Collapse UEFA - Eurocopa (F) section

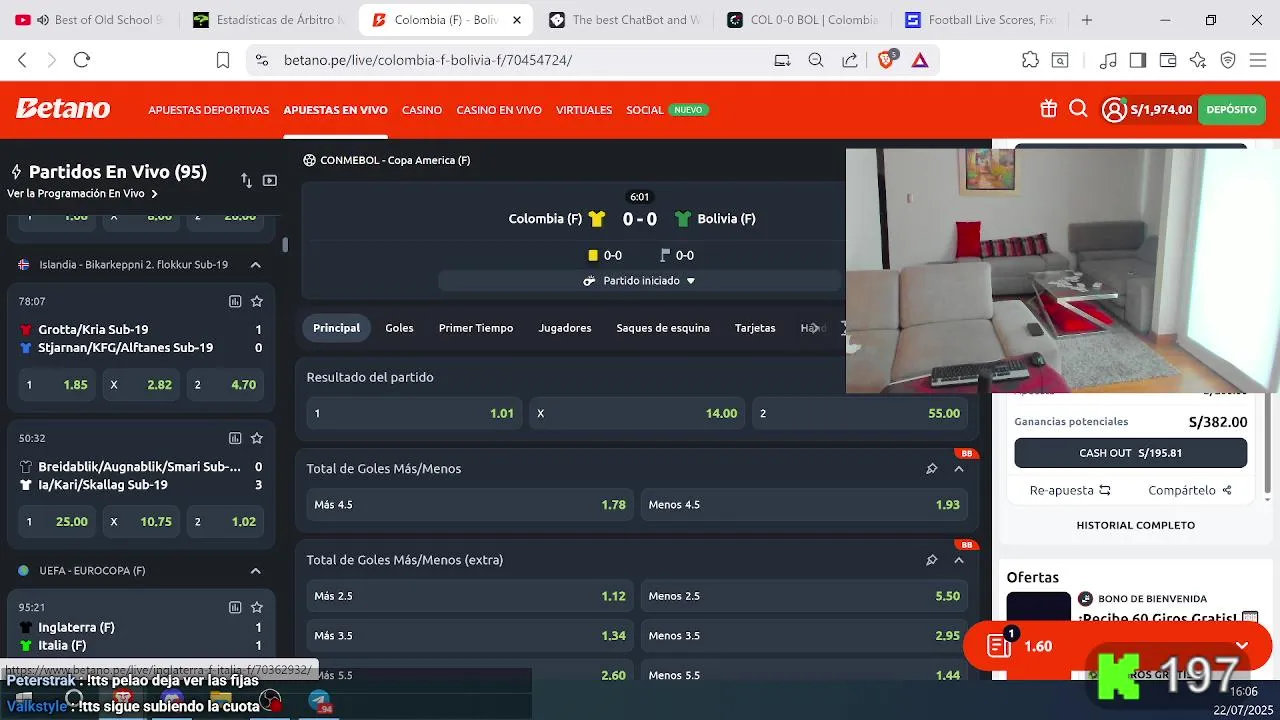pyautogui.click(x=255, y=571)
